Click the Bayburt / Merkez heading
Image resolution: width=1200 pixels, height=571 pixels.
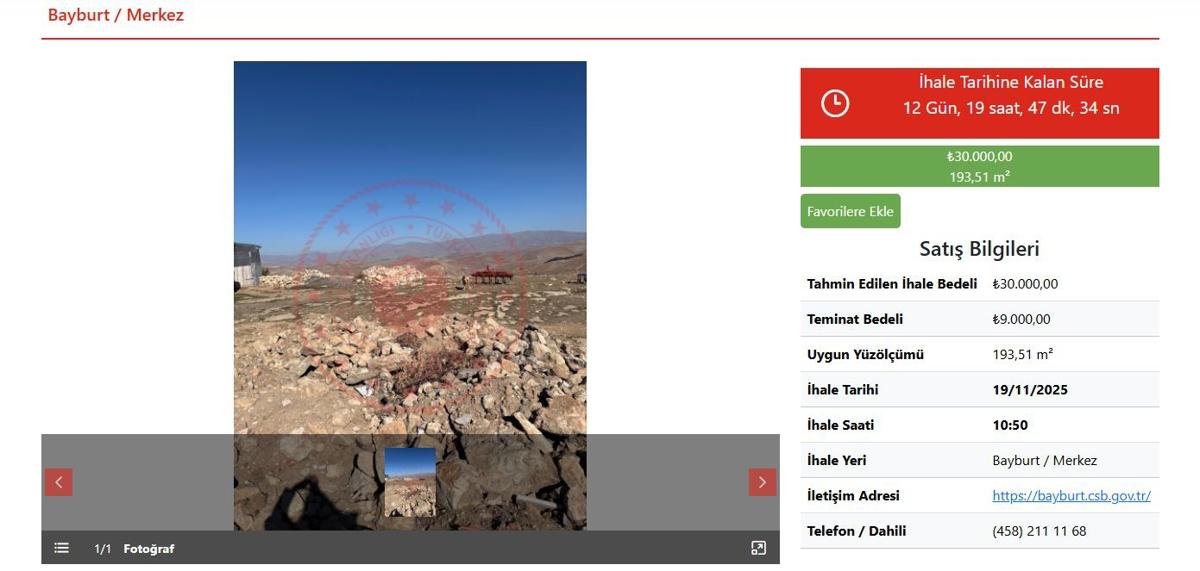(116, 16)
